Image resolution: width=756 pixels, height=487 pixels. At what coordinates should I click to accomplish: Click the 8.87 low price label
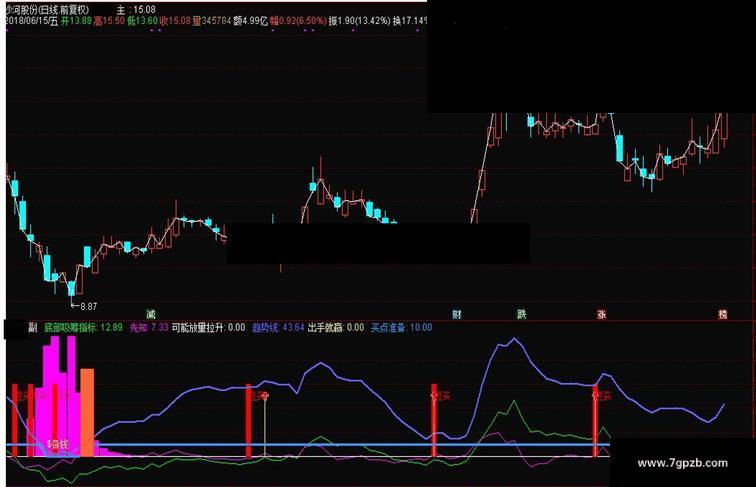point(88,306)
